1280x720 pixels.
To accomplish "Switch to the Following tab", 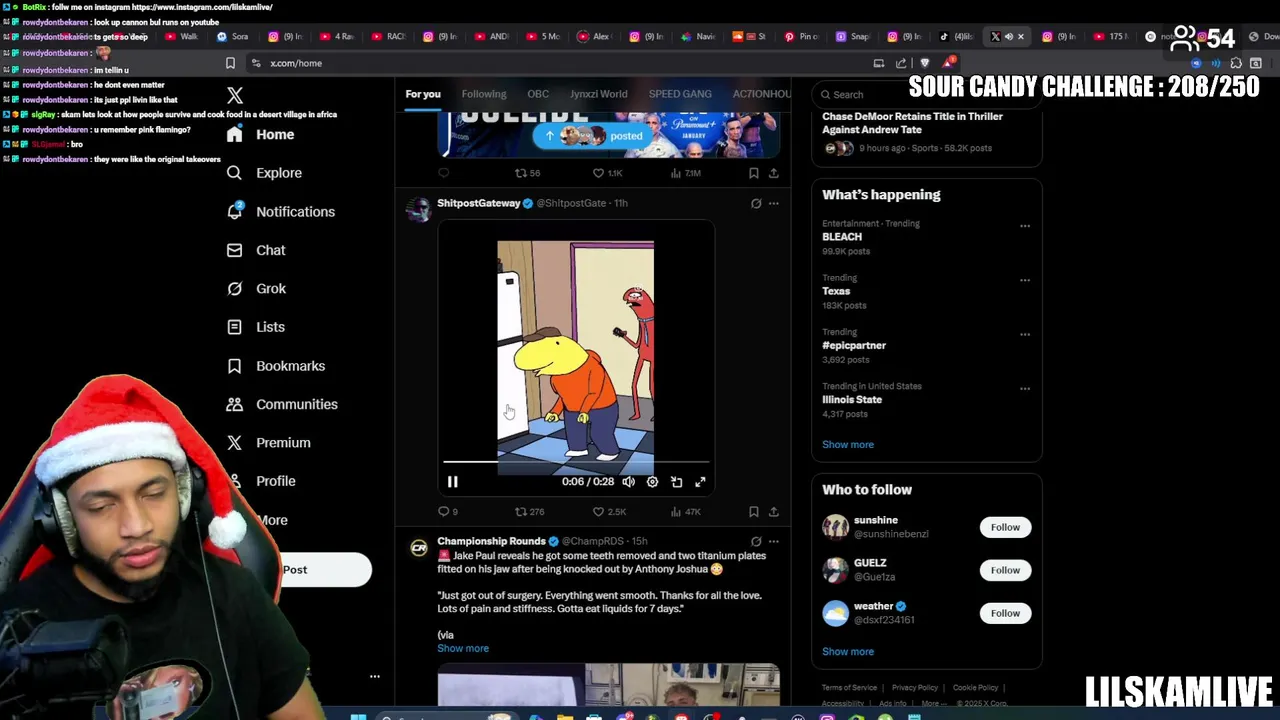I will click(484, 94).
